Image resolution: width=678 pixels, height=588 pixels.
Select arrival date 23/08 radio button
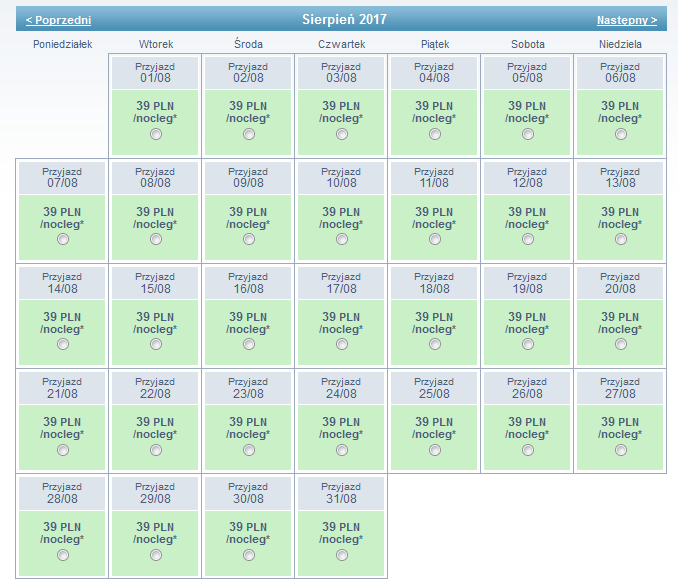click(x=249, y=450)
